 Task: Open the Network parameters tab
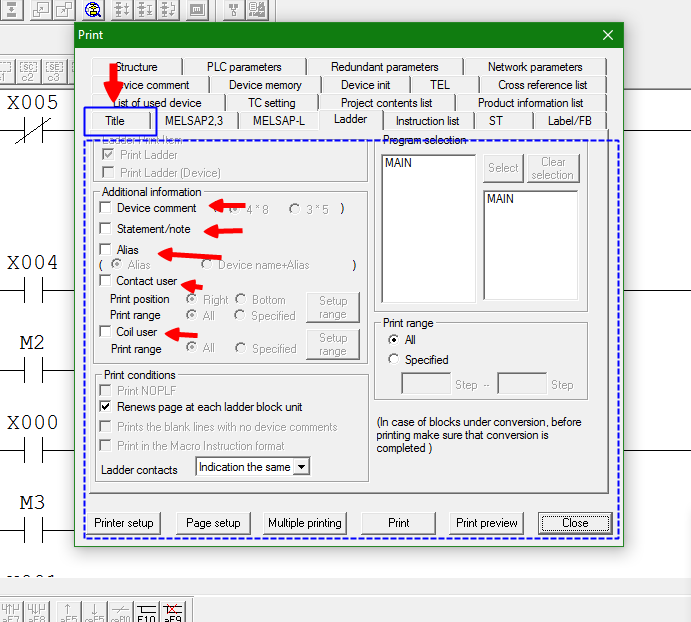coord(535,67)
